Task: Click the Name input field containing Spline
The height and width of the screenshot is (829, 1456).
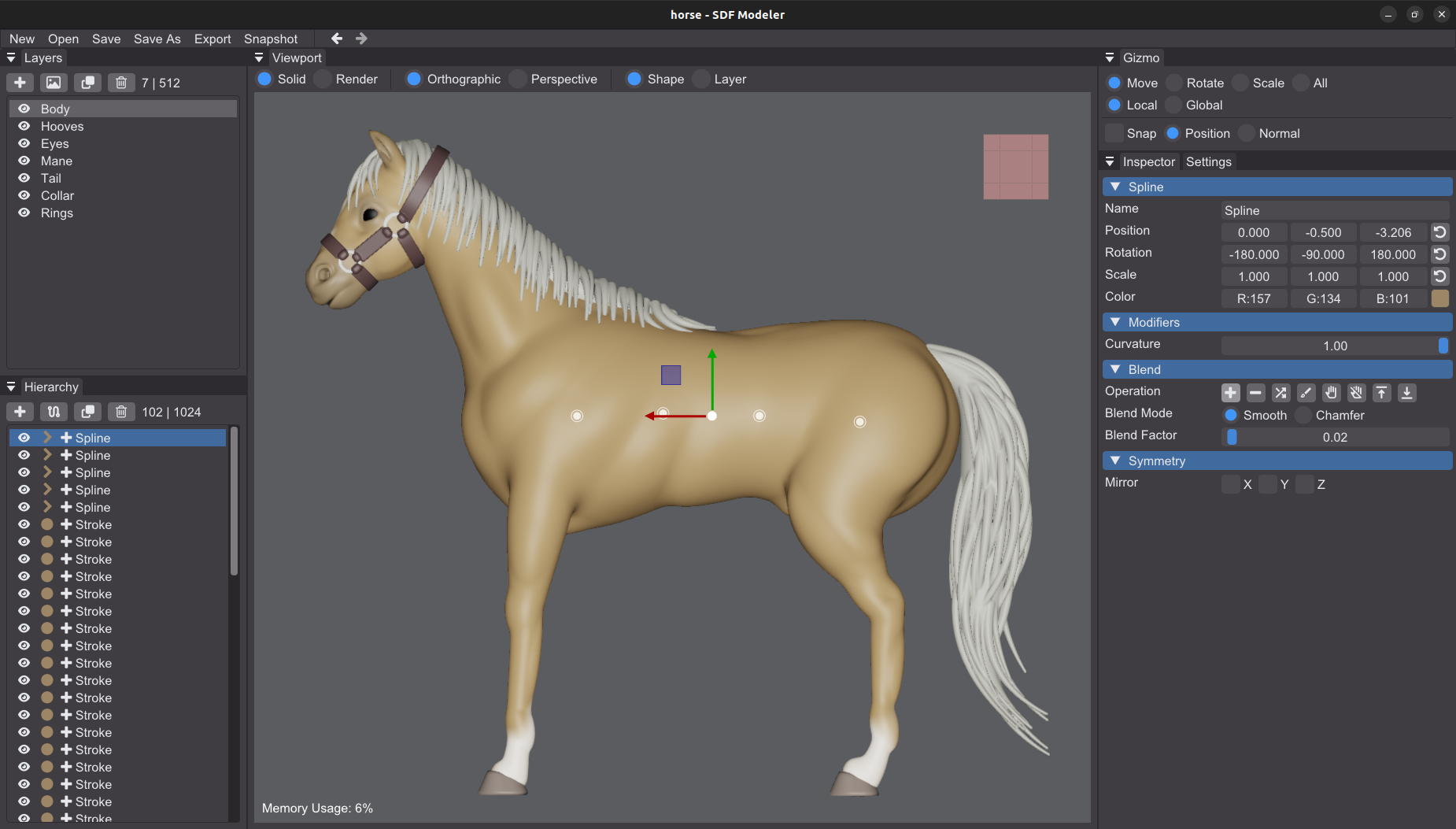Action: 1335,210
